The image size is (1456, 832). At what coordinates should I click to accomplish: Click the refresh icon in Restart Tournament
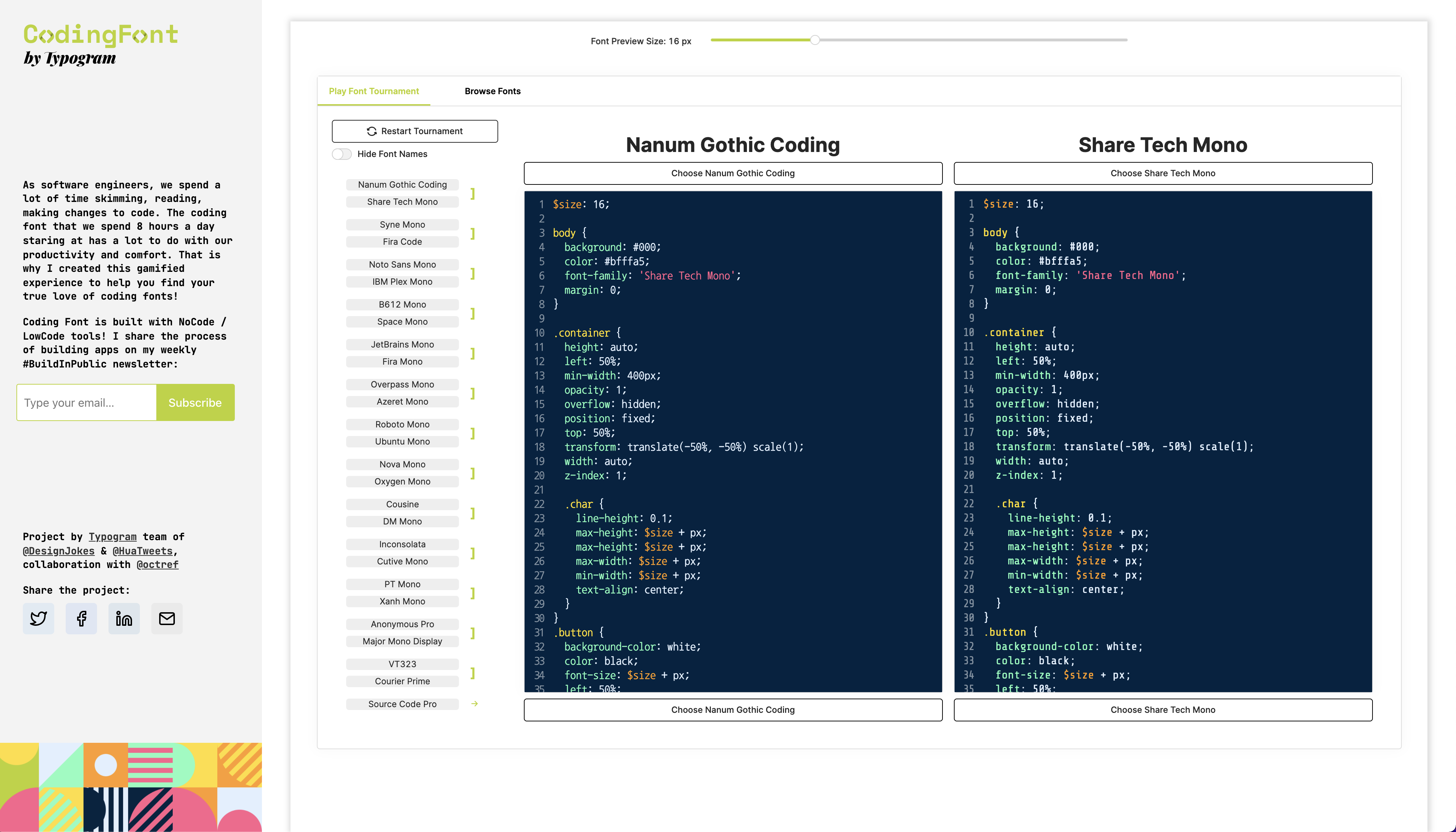pos(371,131)
